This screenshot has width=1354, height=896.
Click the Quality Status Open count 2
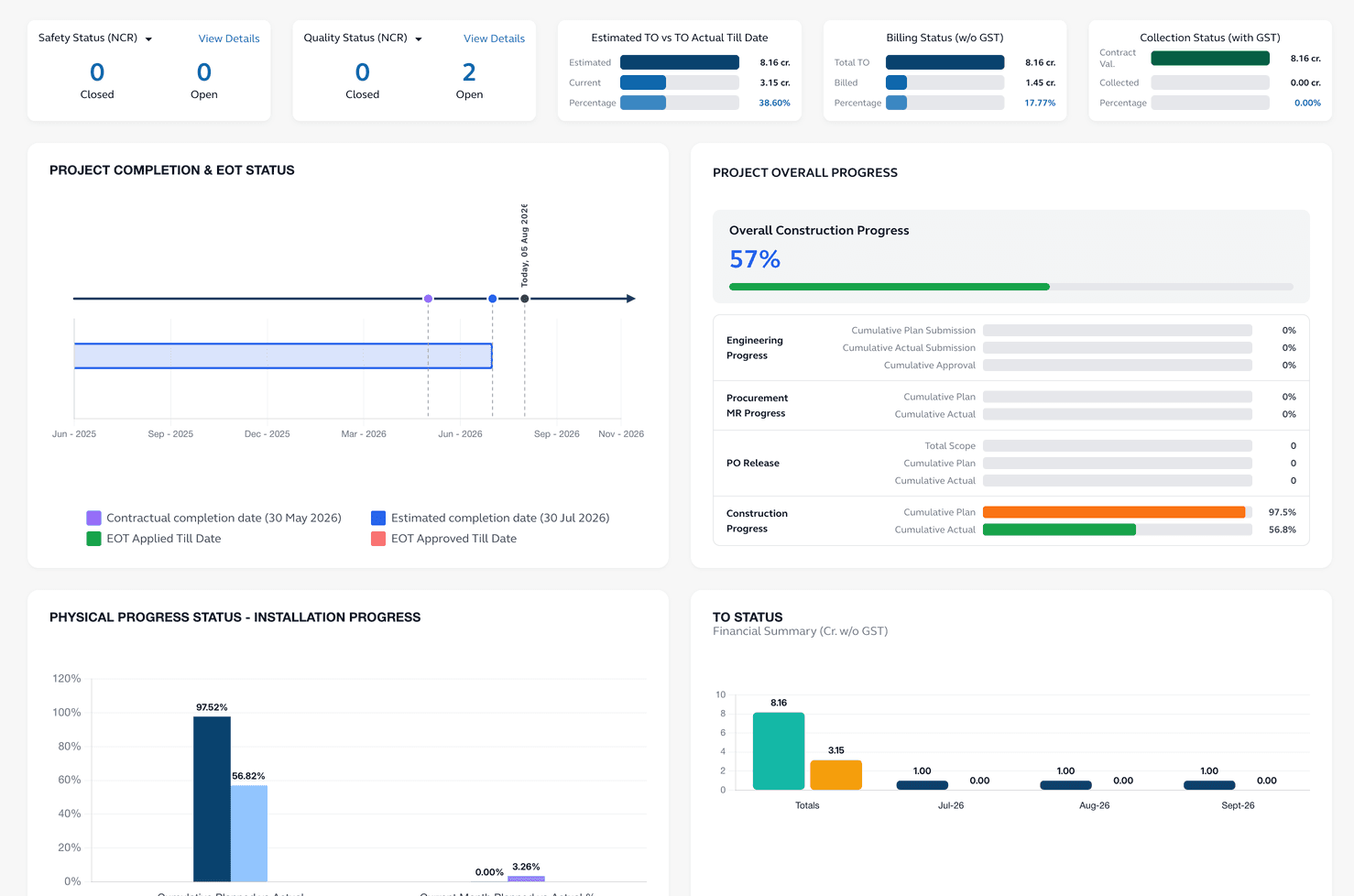[469, 72]
